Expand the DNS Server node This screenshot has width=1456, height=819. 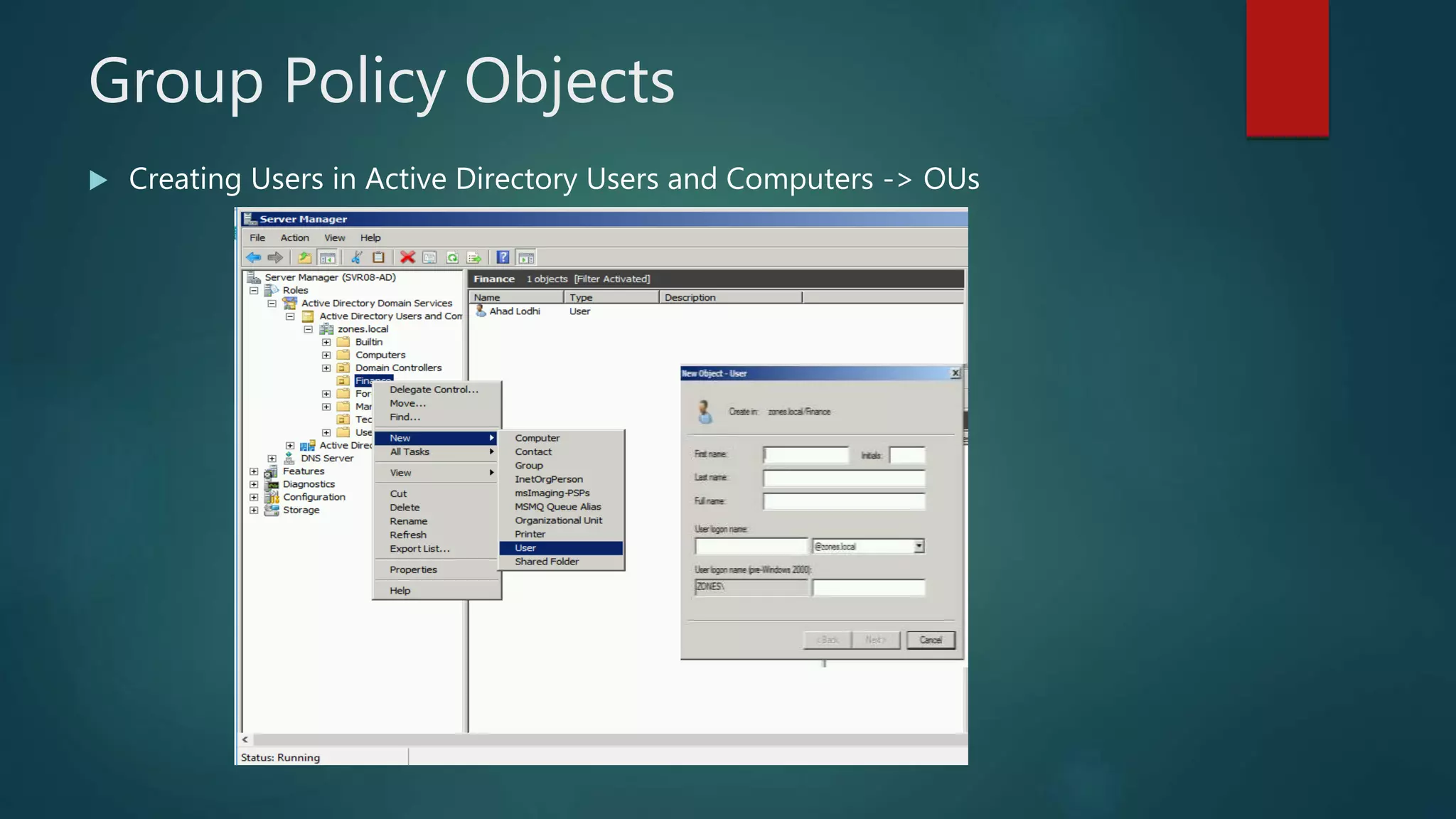pos(272,459)
